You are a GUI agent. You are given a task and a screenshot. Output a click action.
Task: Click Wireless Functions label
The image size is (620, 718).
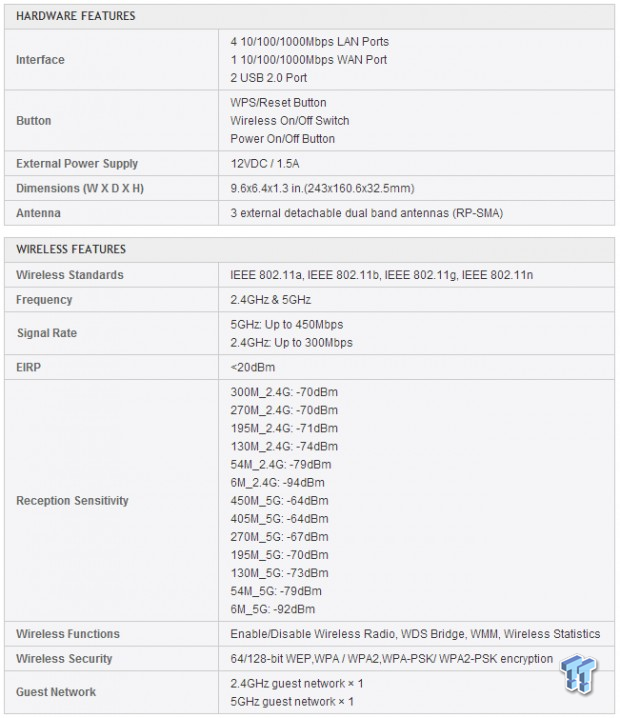68,634
